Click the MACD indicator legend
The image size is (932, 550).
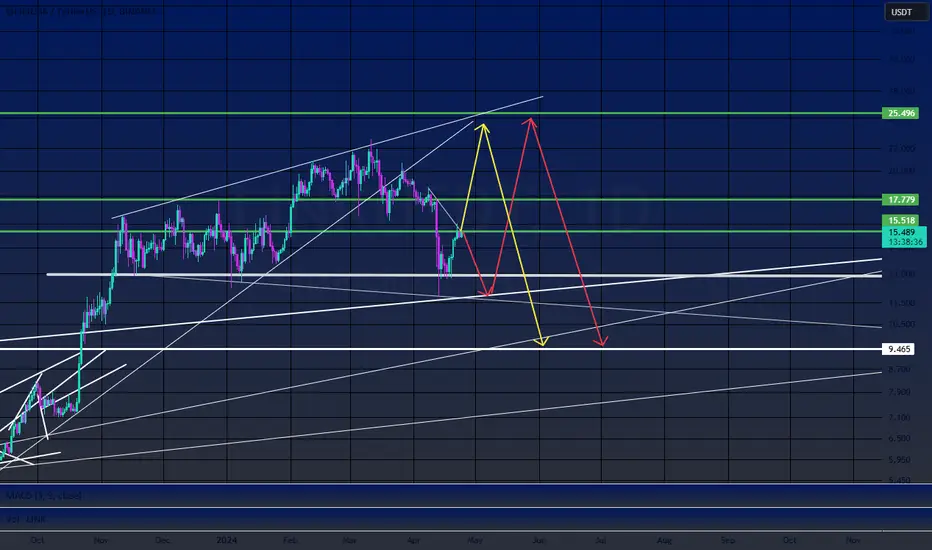click(x=44, y=495)
